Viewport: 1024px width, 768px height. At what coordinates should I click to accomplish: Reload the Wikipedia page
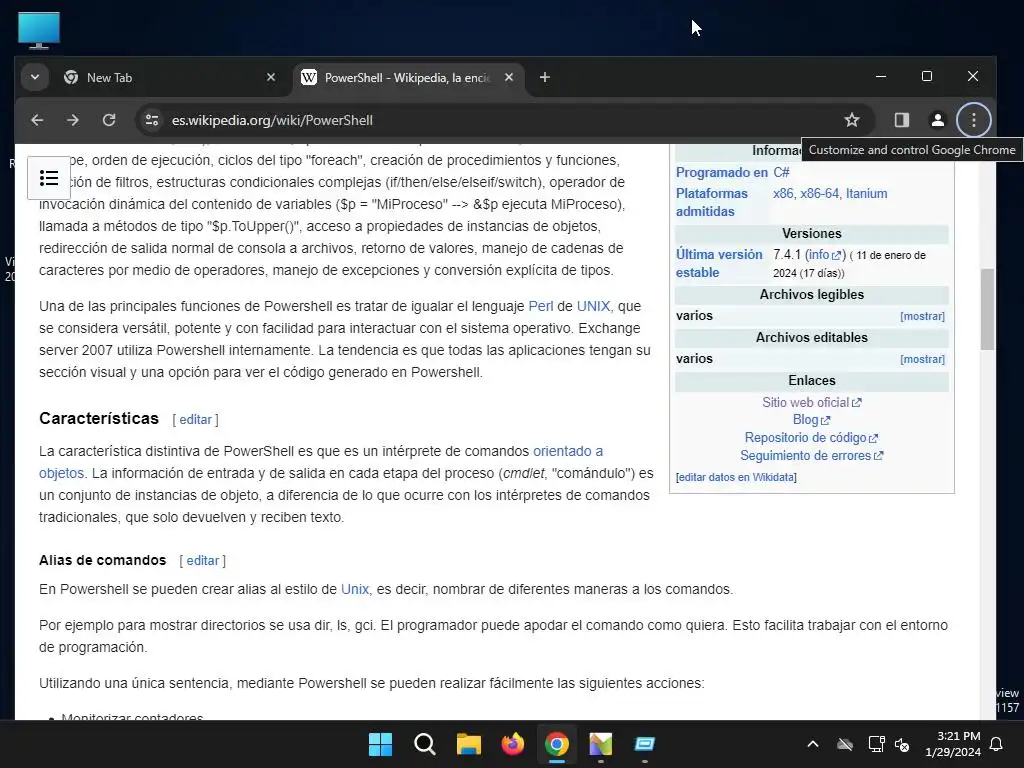click(109, 120)
